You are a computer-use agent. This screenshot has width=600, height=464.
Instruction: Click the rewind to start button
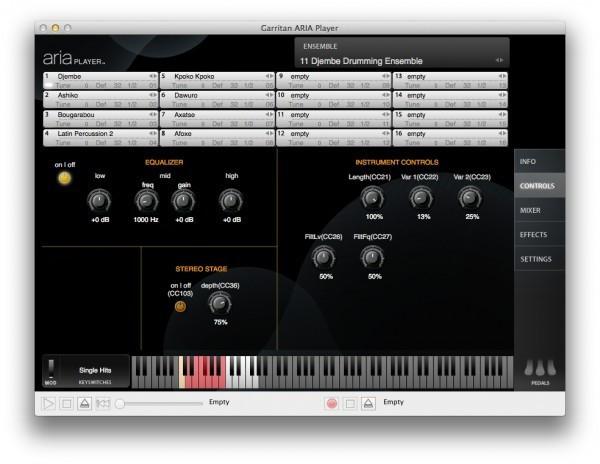pos(103,404)
